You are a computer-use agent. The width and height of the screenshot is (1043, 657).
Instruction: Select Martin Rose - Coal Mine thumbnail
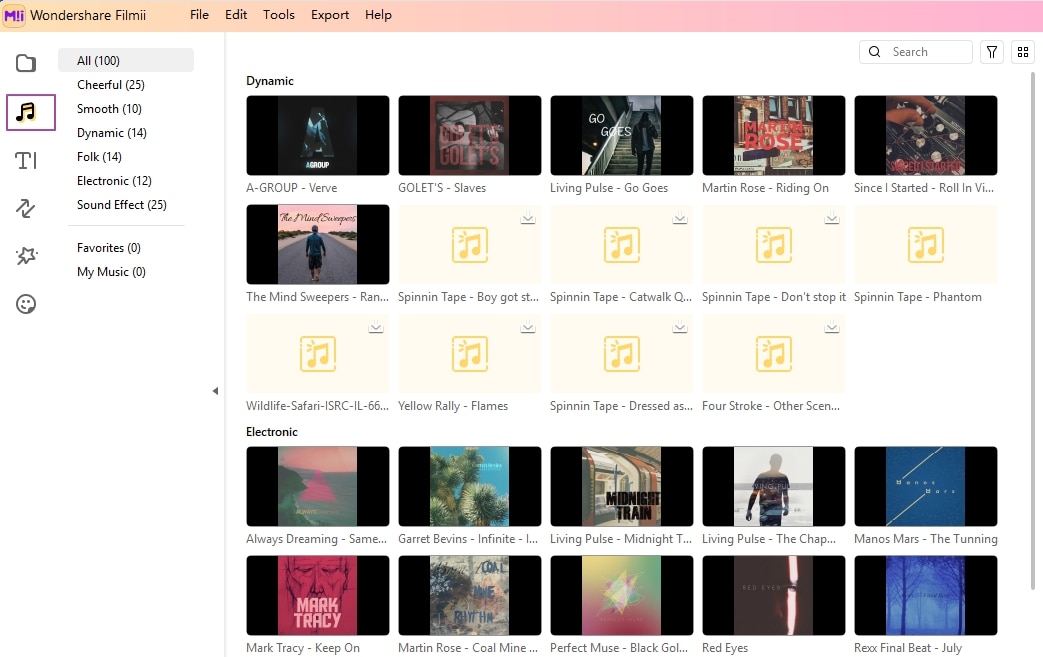click(470, 596)
